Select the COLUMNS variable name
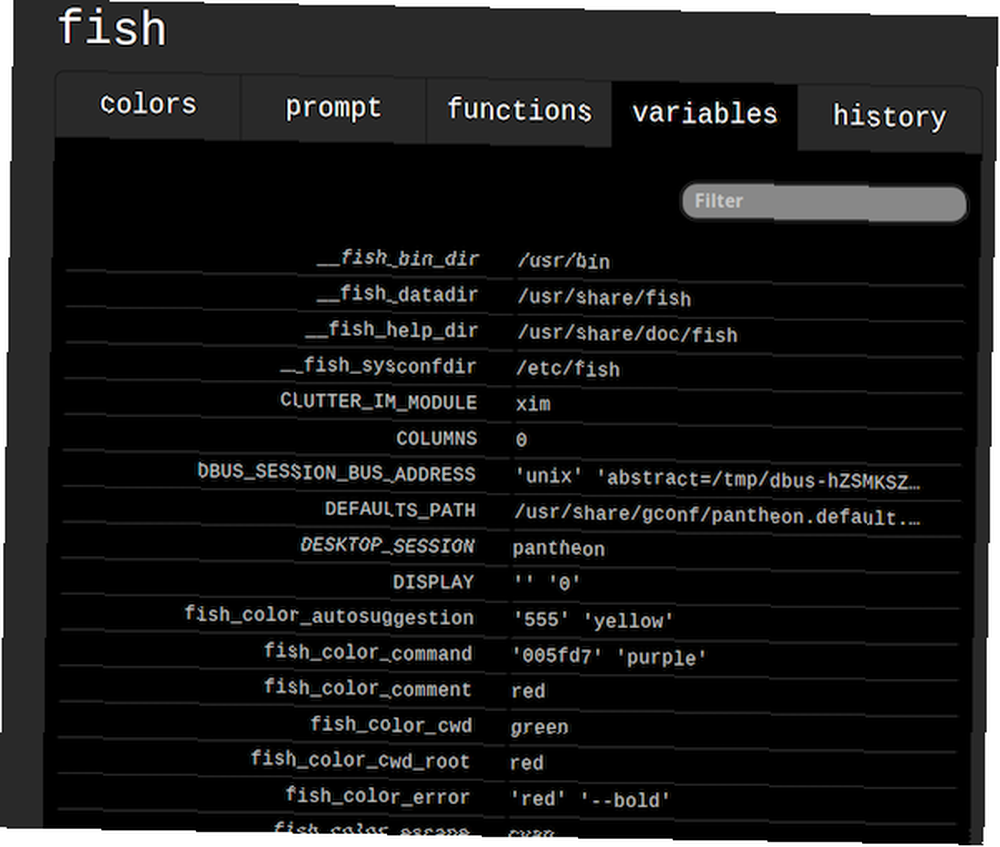Viewport: 1000px width, 847px height. (x=436, y=439)
